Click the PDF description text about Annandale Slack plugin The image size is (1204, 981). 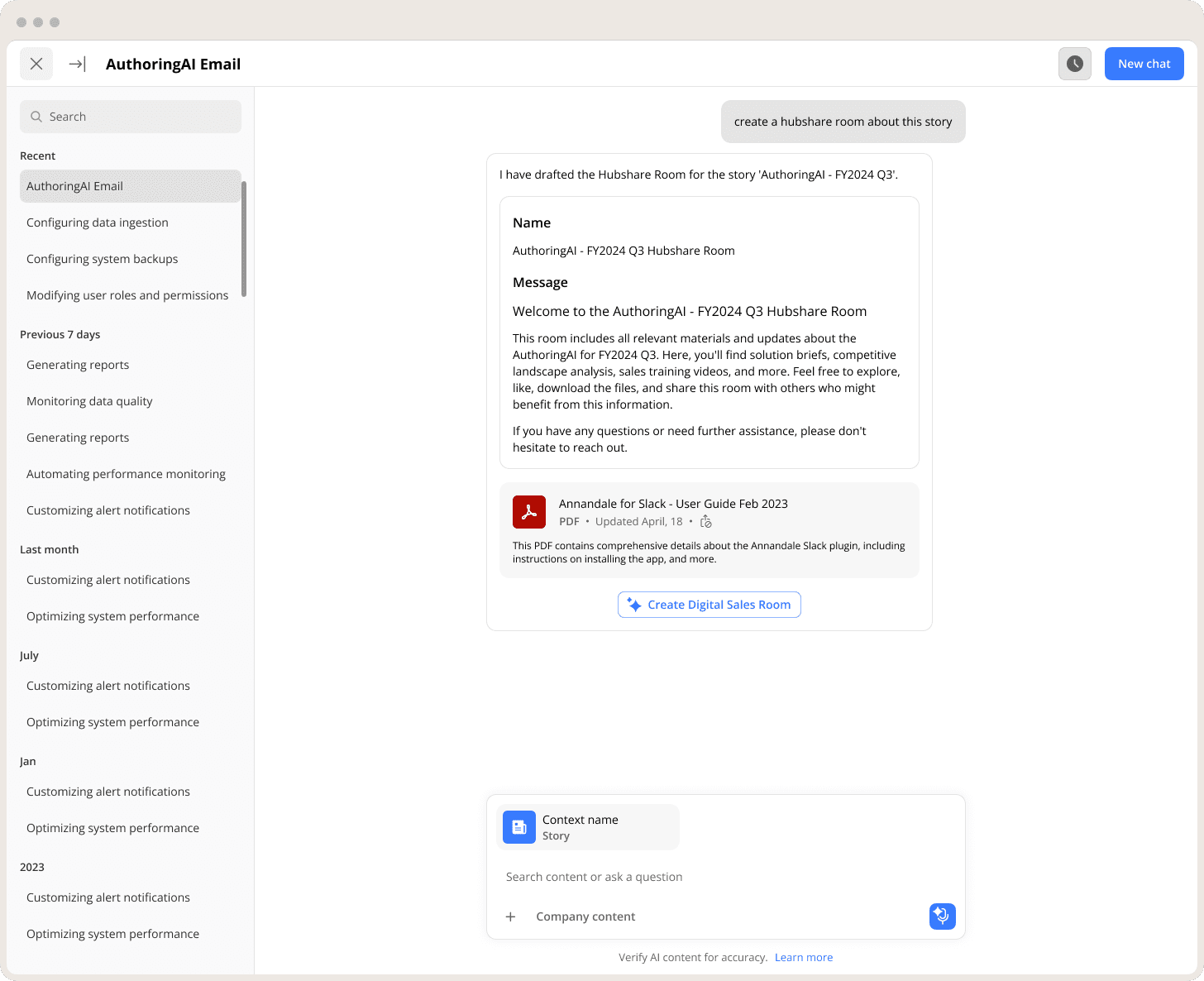(709, 553)
